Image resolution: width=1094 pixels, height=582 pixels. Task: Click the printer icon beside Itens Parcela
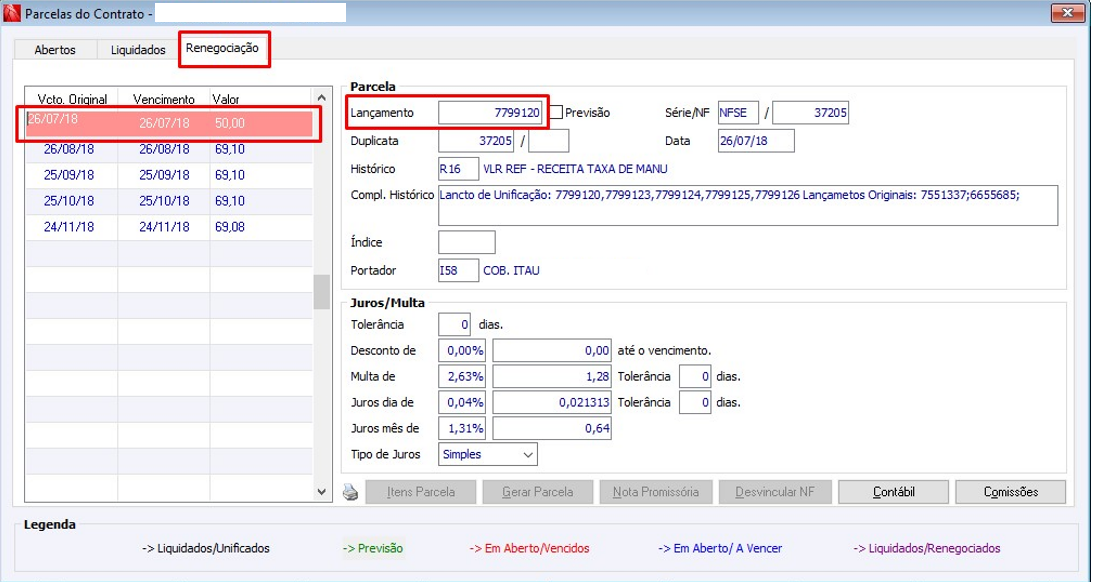pyautogui.click(x=350, y=493)
